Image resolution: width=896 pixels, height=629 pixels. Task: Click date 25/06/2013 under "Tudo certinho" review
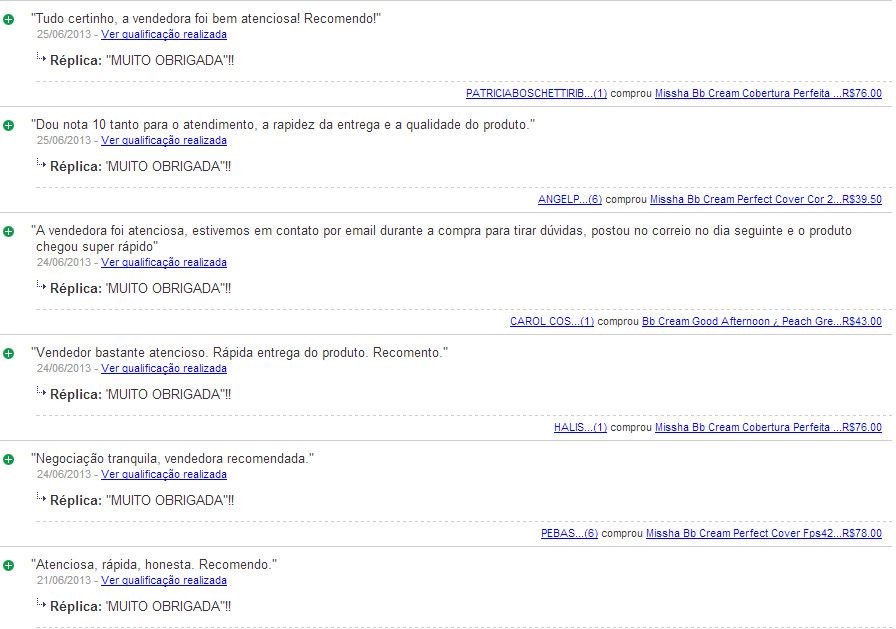64,34
